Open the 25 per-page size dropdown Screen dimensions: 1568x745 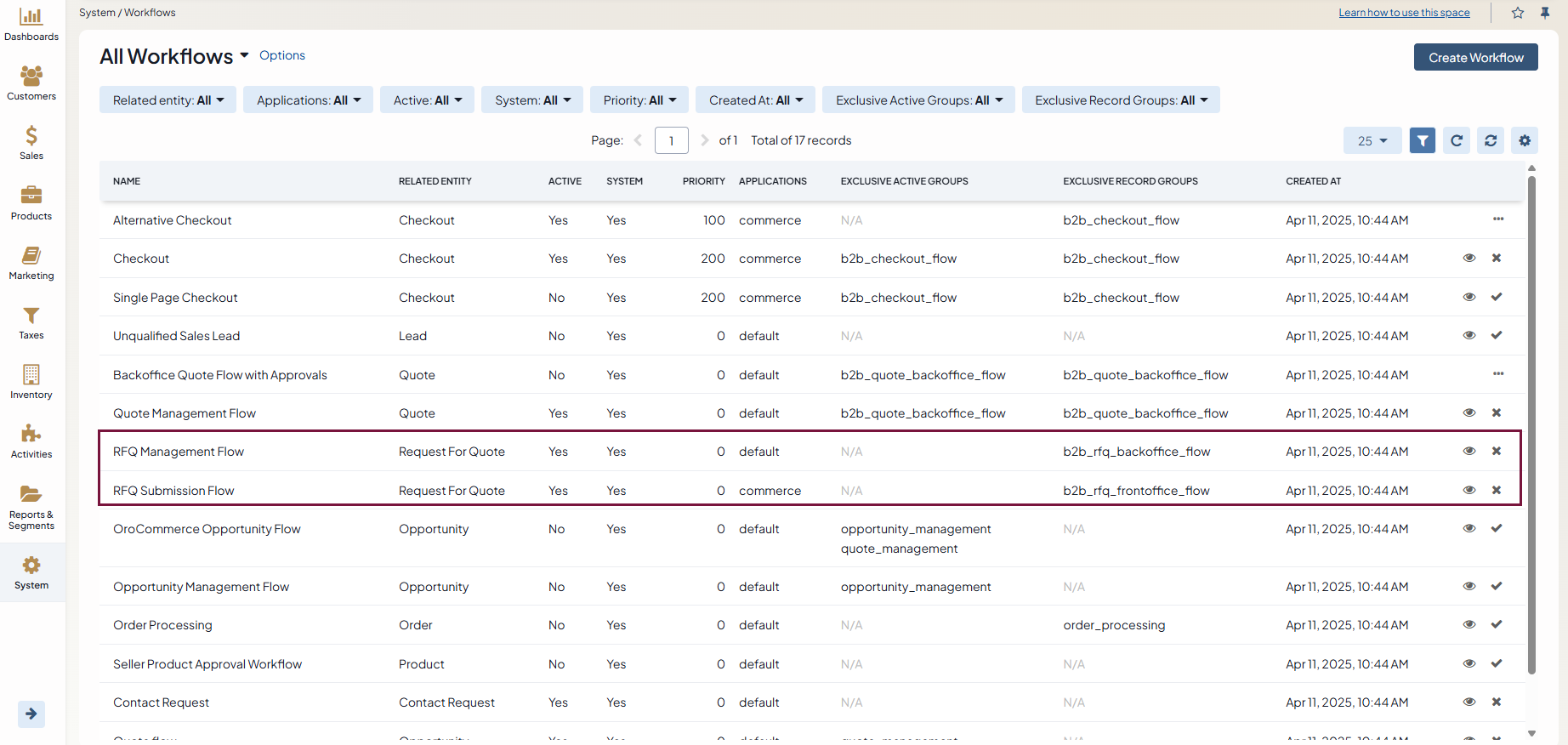1372,140
